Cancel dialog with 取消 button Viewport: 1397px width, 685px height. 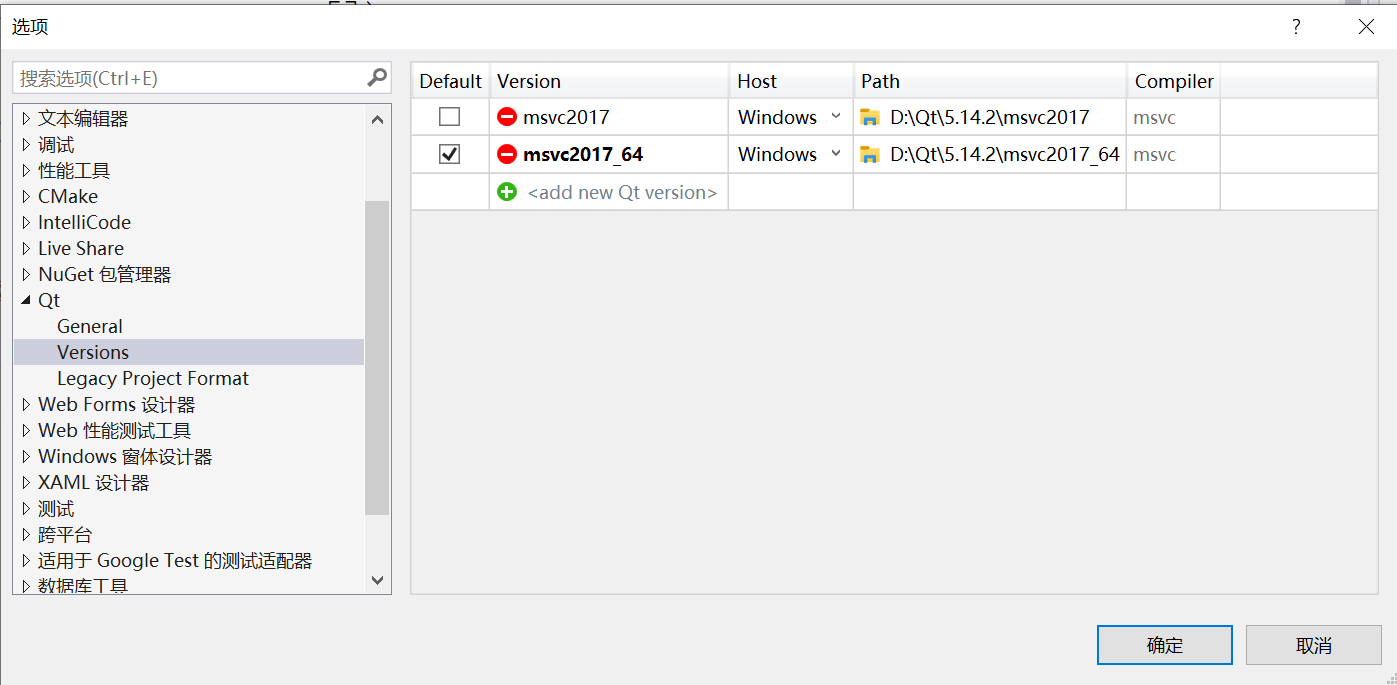pos(1313,644)
